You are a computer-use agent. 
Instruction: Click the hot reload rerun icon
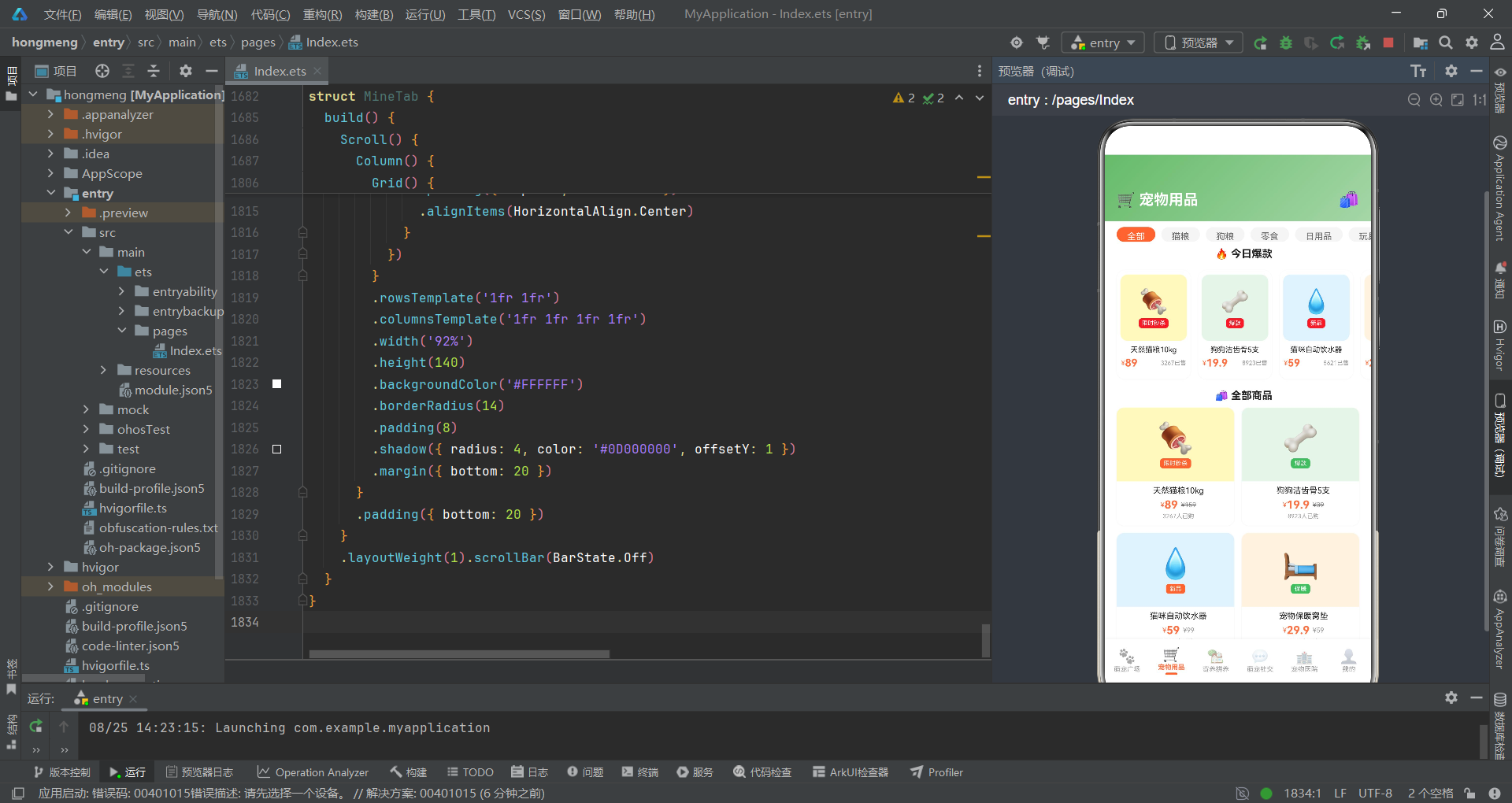[1337, 43]
